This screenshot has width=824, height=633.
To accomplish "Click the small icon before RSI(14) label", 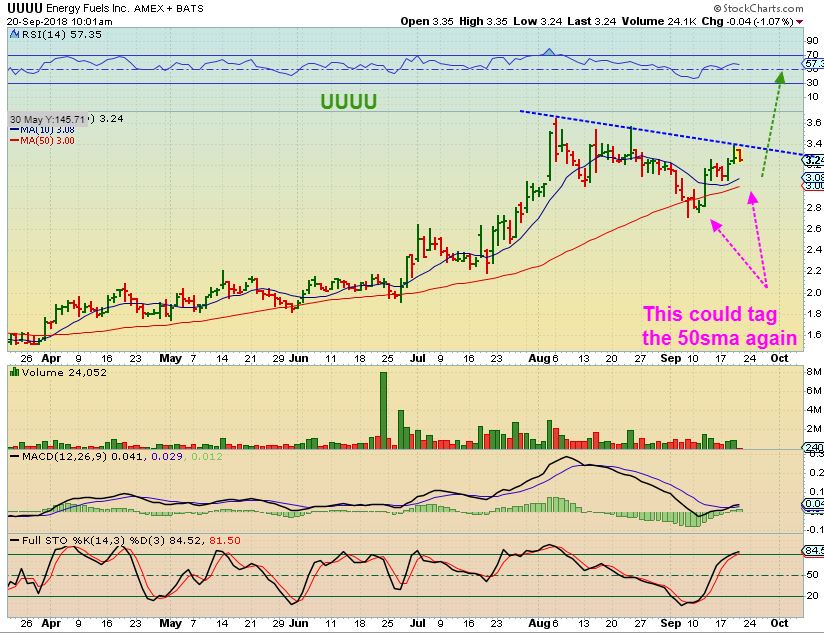I will coord(14,34).
